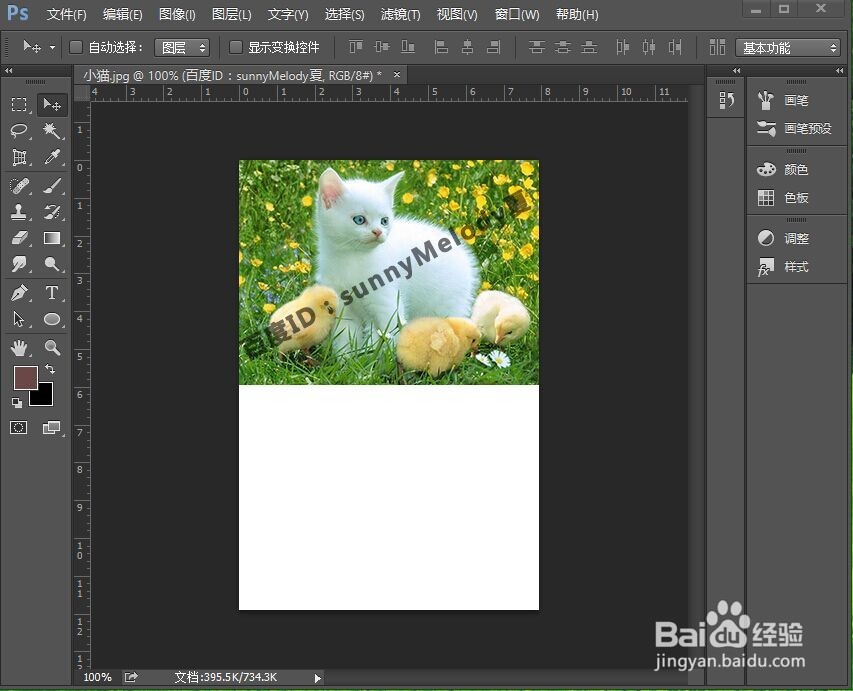This screenshot has height=691, width=853.
Task: Select the Lasso tool
Action: click(19, 131)
